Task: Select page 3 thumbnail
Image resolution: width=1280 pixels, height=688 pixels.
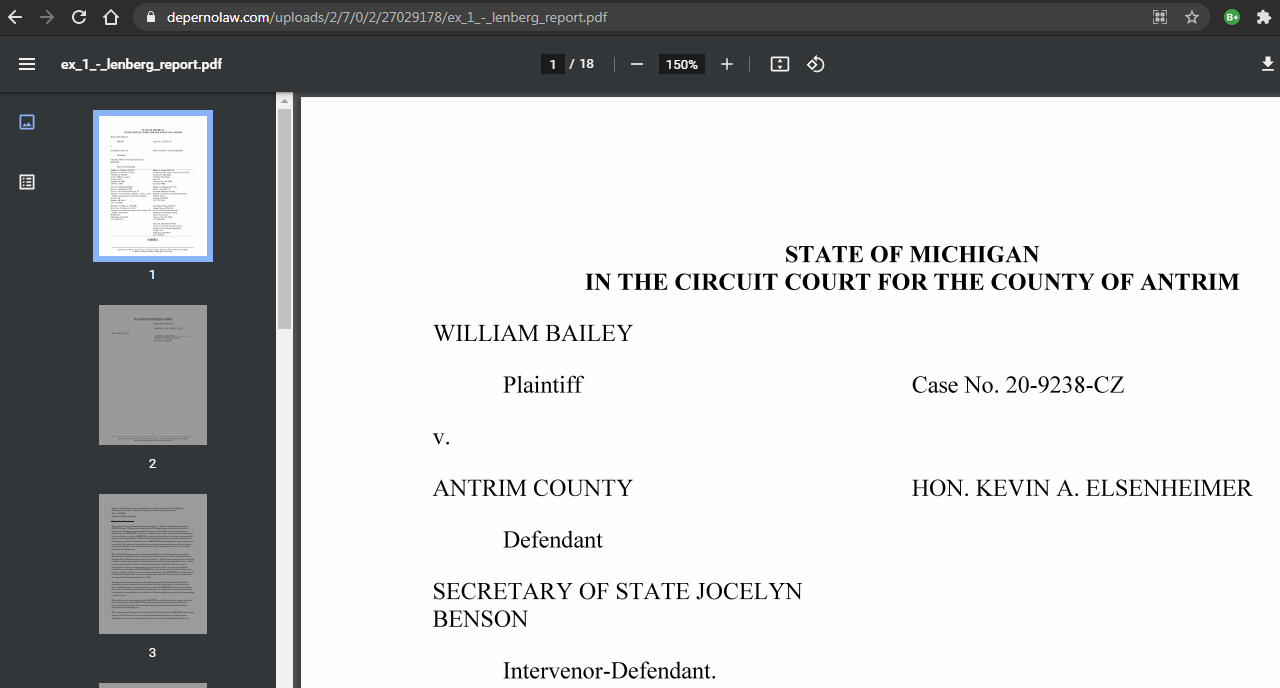Action: tap(153, 564)
